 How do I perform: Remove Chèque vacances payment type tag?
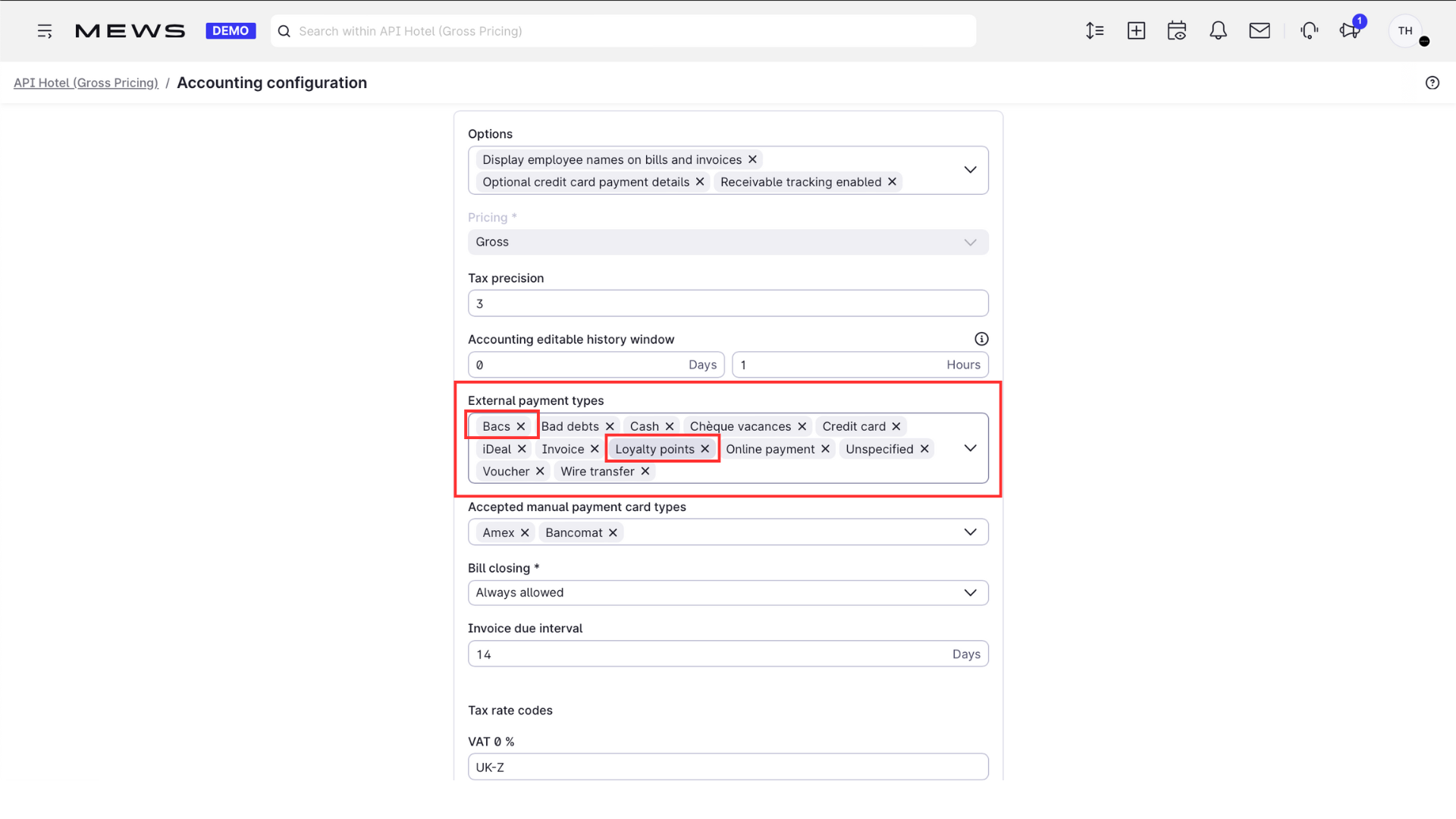click(802, 426)
